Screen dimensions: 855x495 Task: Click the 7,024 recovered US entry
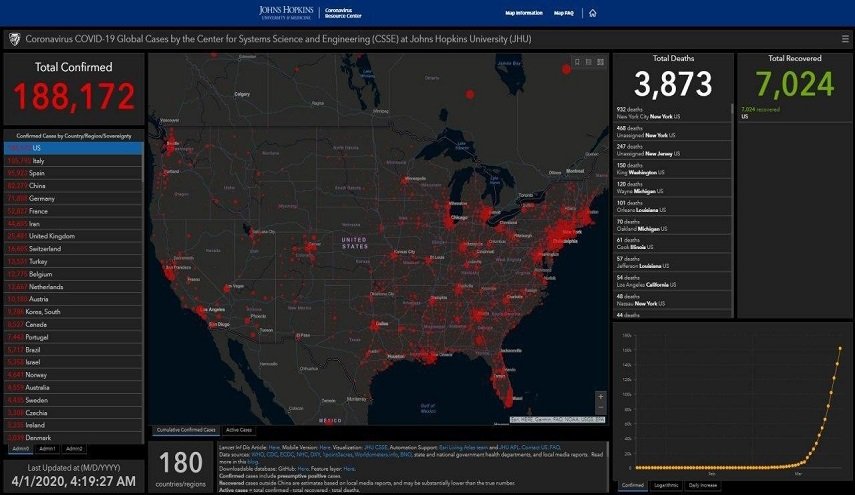point(793,113)
